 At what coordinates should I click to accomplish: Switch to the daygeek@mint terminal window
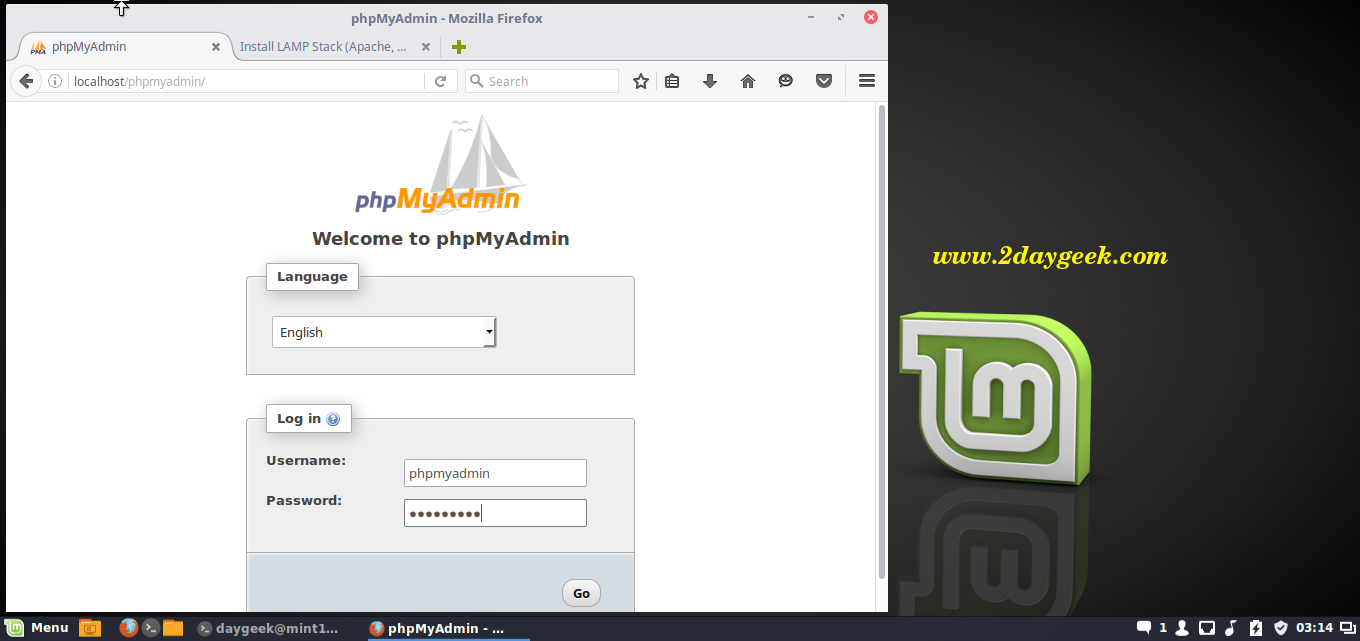pyautogui.click(x=268, y=628)
